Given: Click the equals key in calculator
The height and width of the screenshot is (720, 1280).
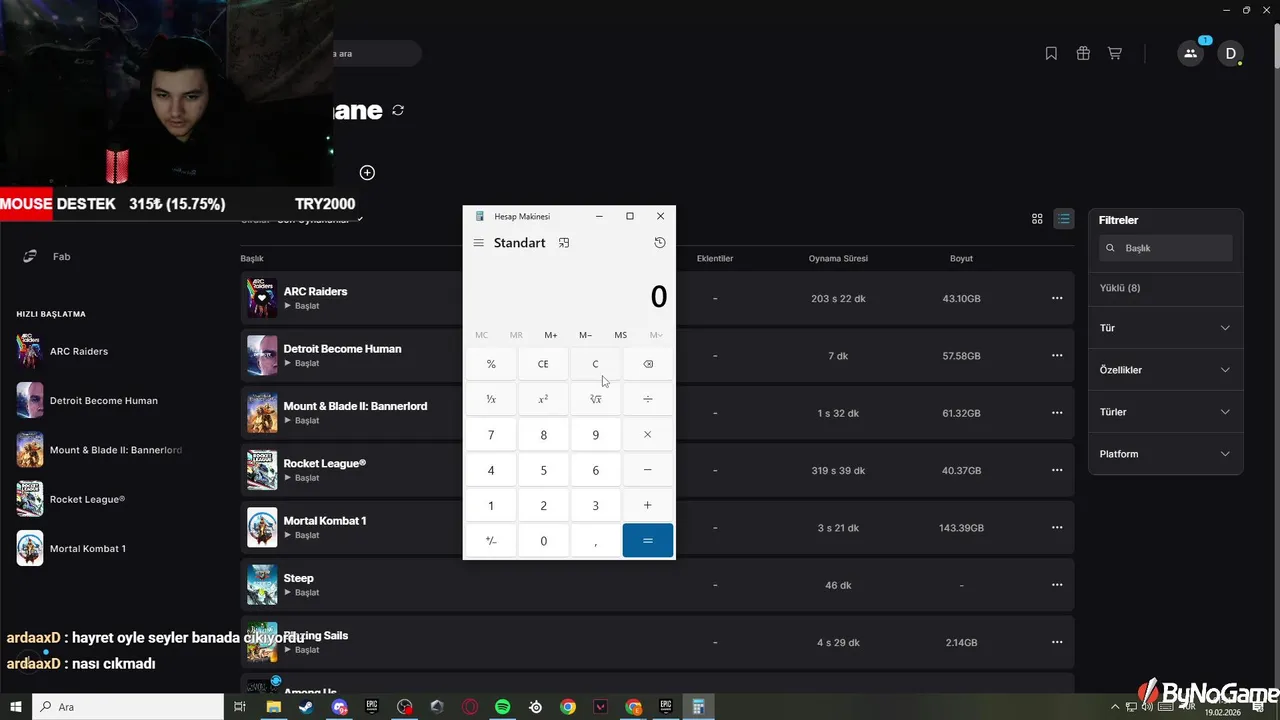Looking at the screenshot, I should coord(648,540).
